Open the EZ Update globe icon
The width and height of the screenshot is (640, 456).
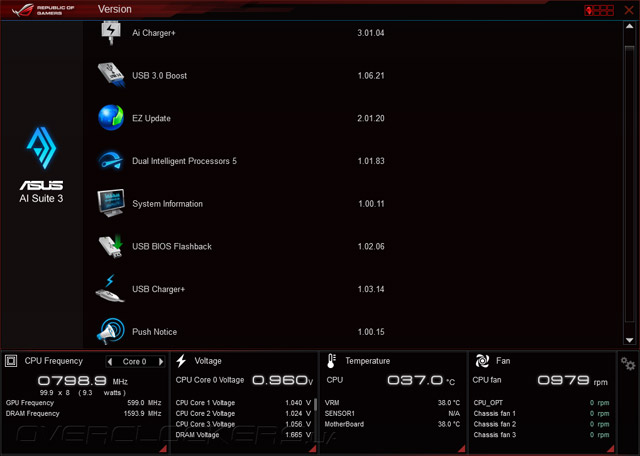point(111,118)
